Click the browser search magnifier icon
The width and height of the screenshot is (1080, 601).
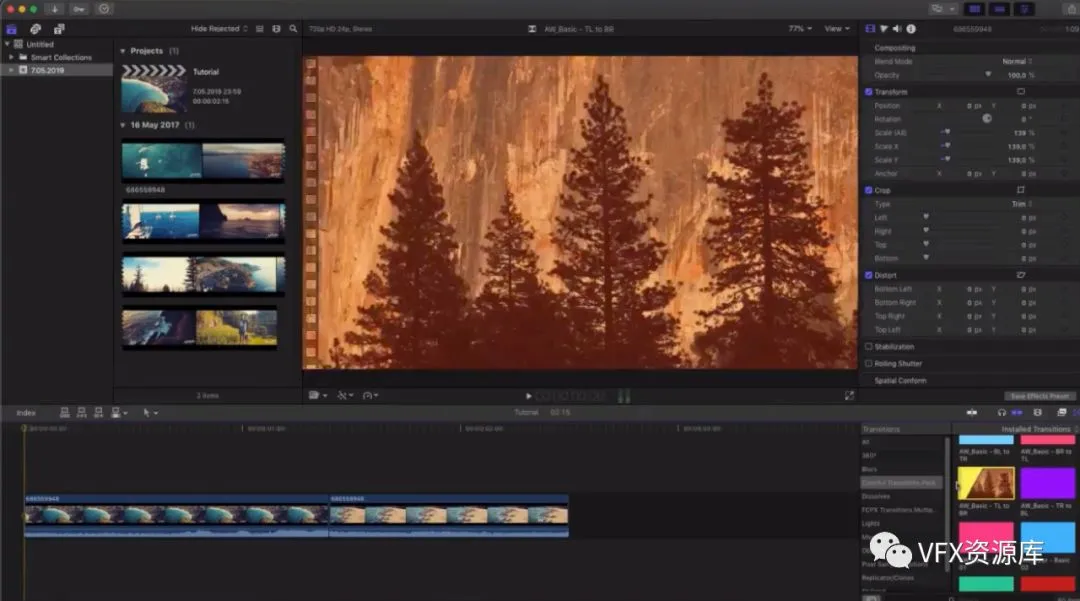(293, 29)
